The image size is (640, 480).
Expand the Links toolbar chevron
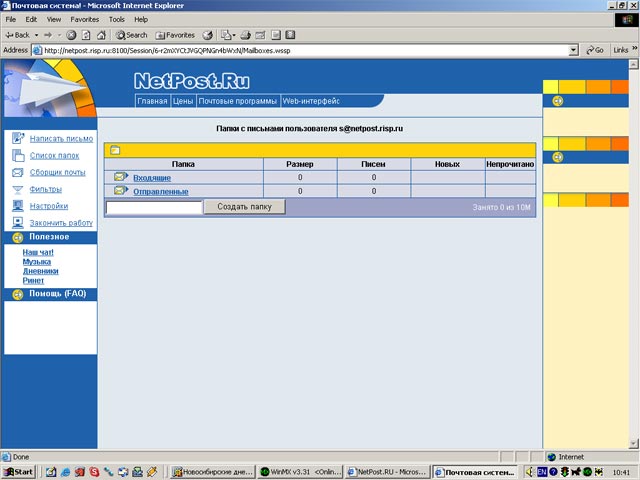pos(635,49)
